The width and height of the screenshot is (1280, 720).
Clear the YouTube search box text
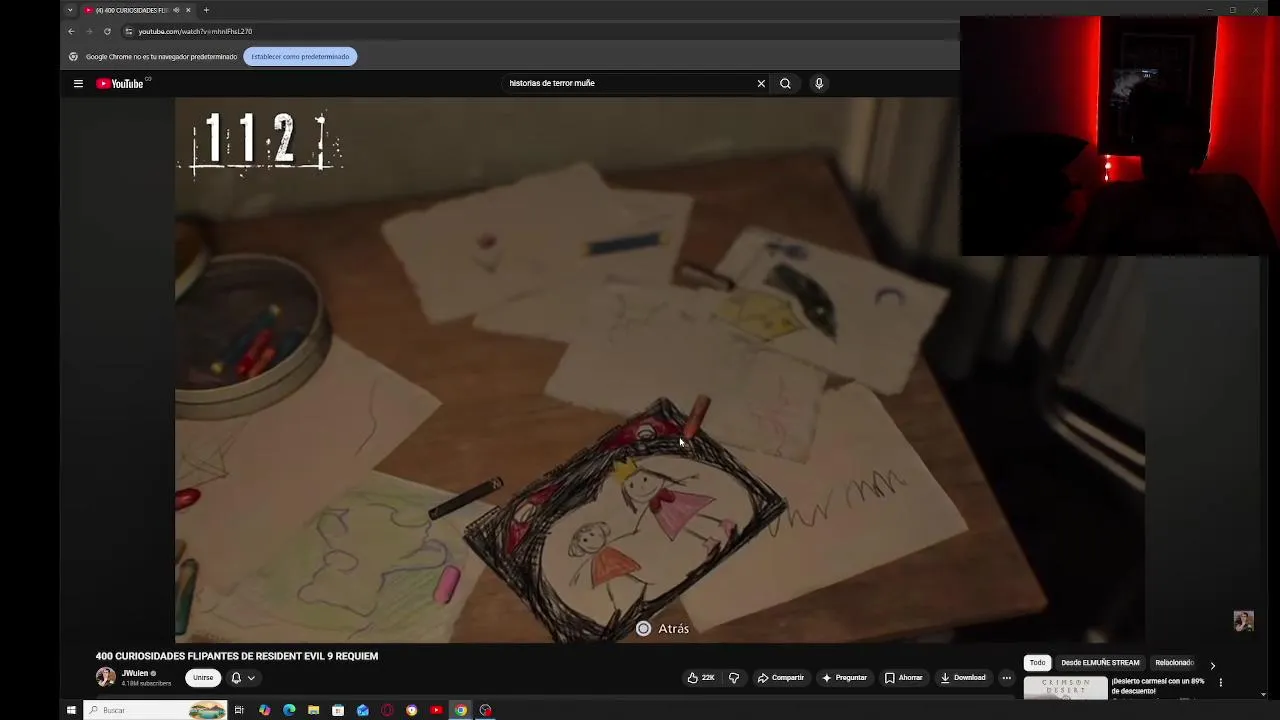point(761,84)
